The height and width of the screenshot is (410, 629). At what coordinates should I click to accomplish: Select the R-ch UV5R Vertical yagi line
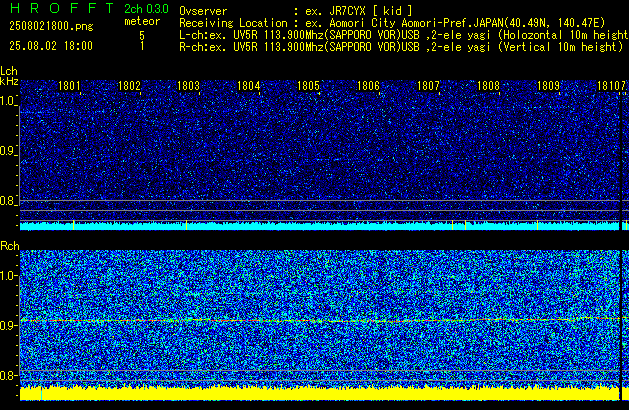tap(401, 47)
